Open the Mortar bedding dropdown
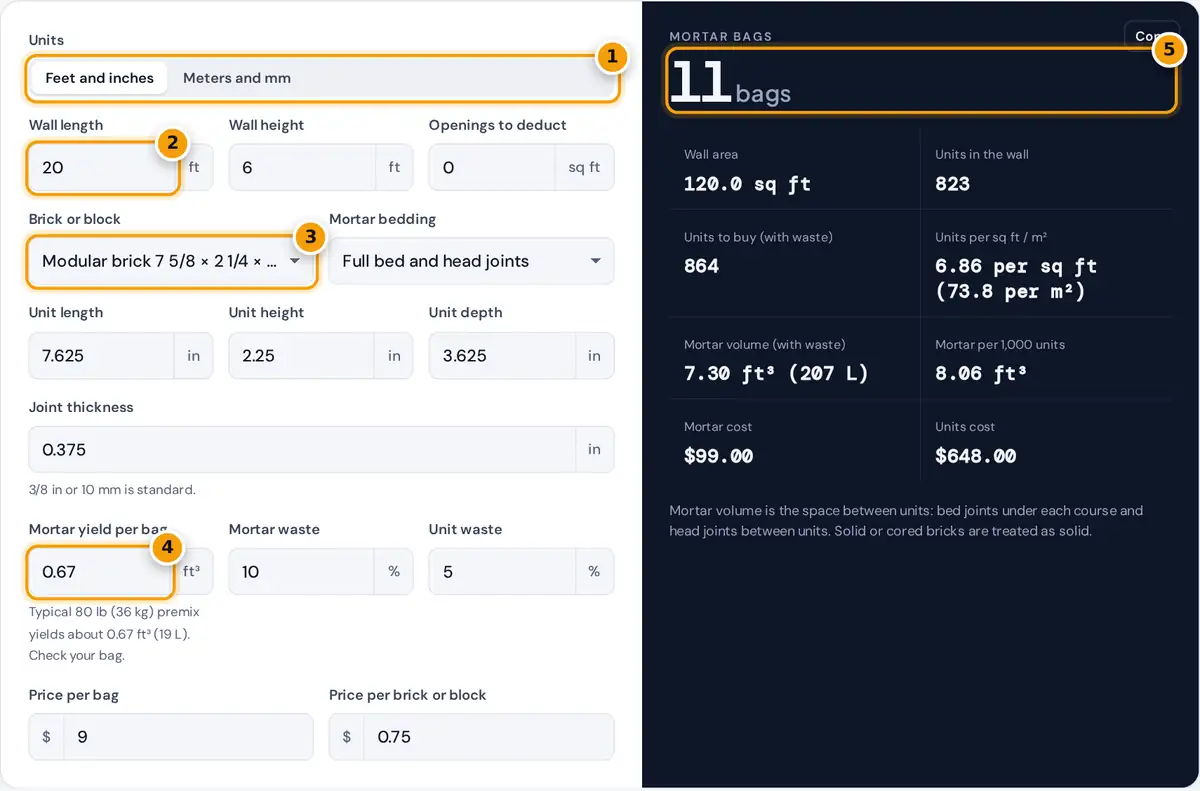The width and height of the screenshot is (1200, 791). [471, 261]
